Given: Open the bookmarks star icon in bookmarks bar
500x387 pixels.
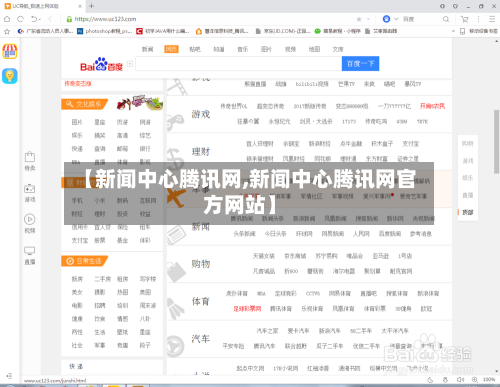Looking at the screenshot, I should [x=7, y=31].
